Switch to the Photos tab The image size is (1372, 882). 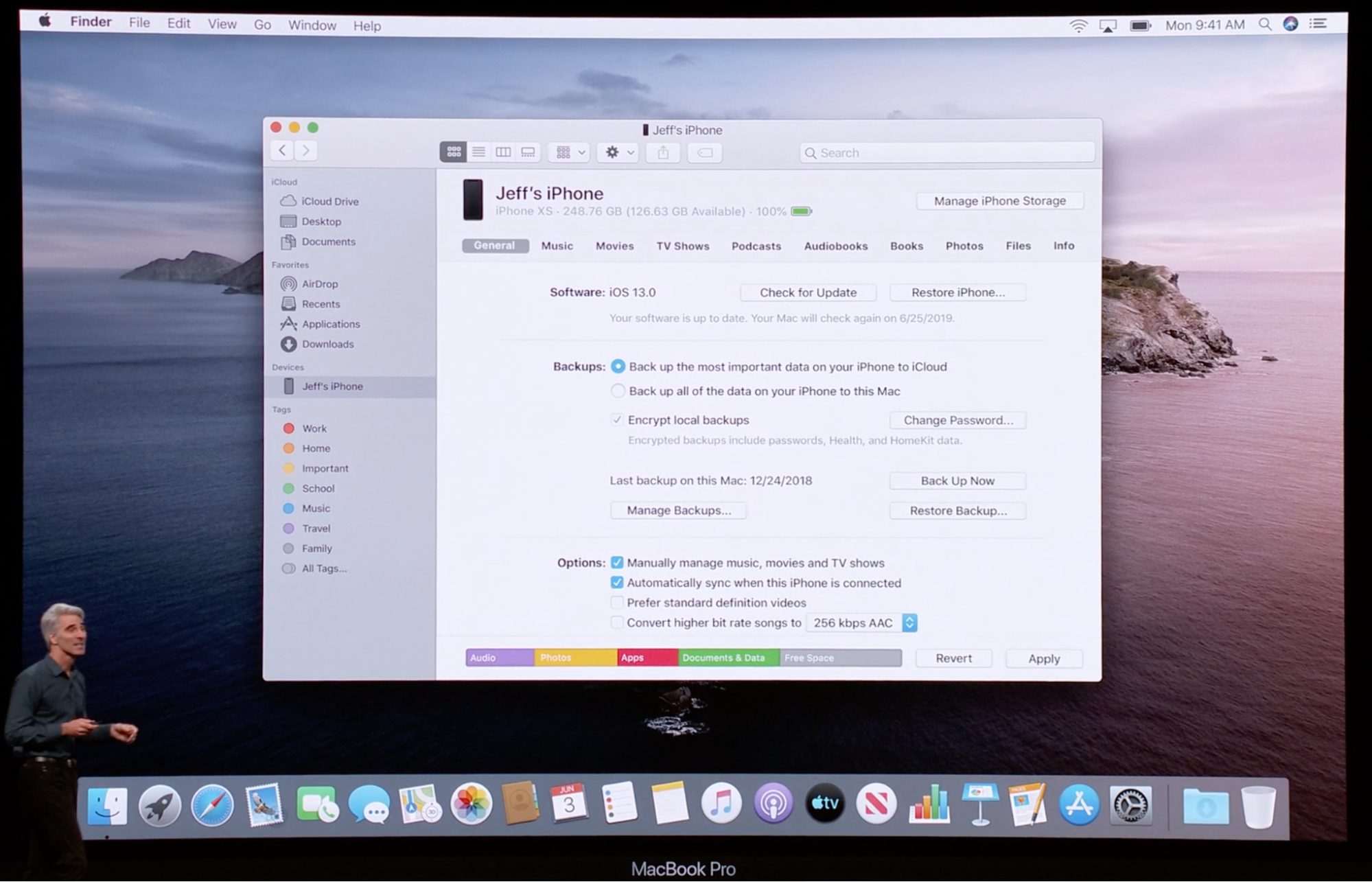964,246
